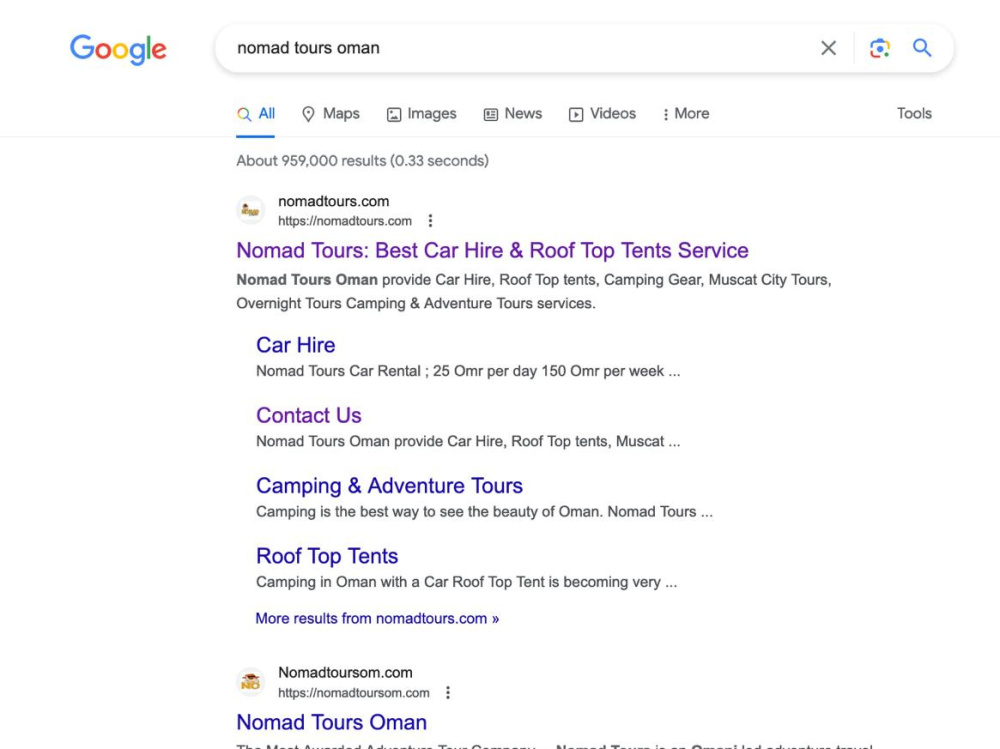
Task: Open the Contact Us sitelink
Action: 309,415
